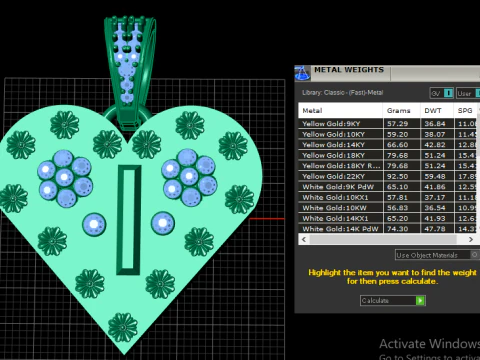This screenshot has height=360, width=480.
Task: Click the 41.86 DWT cell
Action: [437, 187]
